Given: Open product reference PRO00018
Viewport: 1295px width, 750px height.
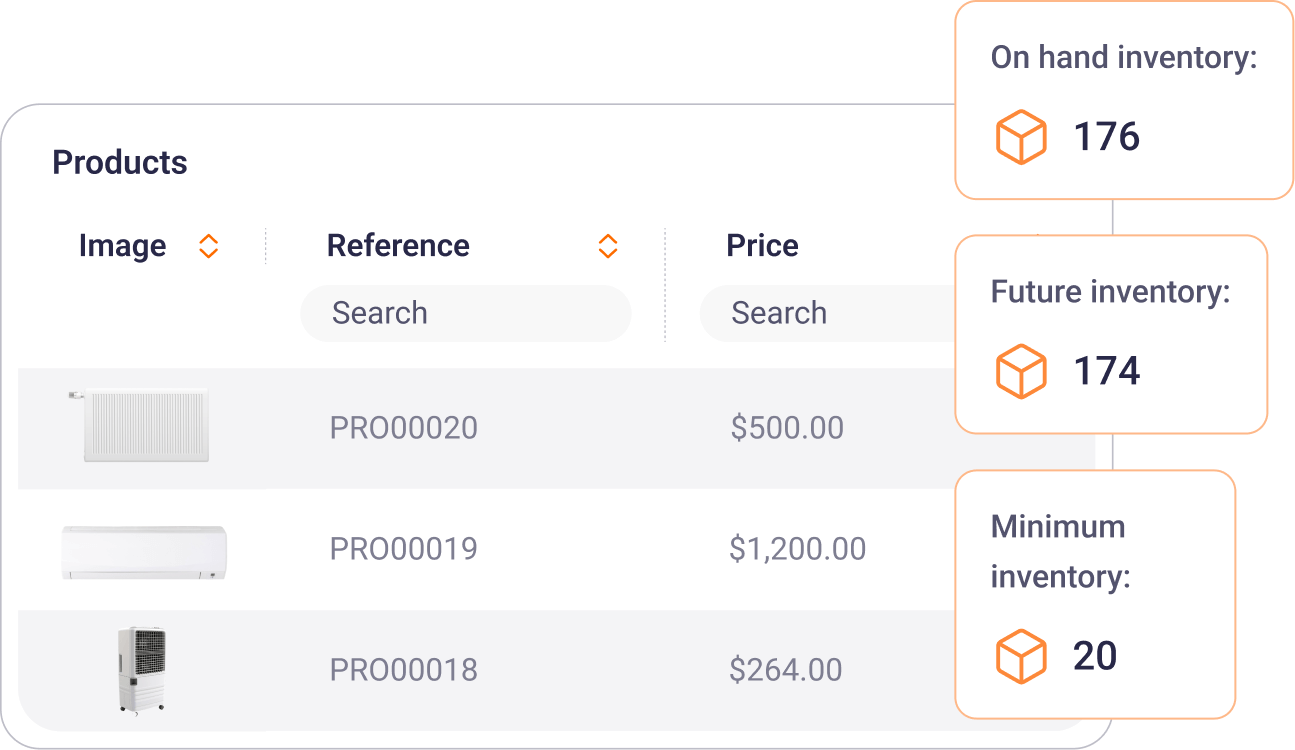Looking at the screenshot, I should click(404, 670).
